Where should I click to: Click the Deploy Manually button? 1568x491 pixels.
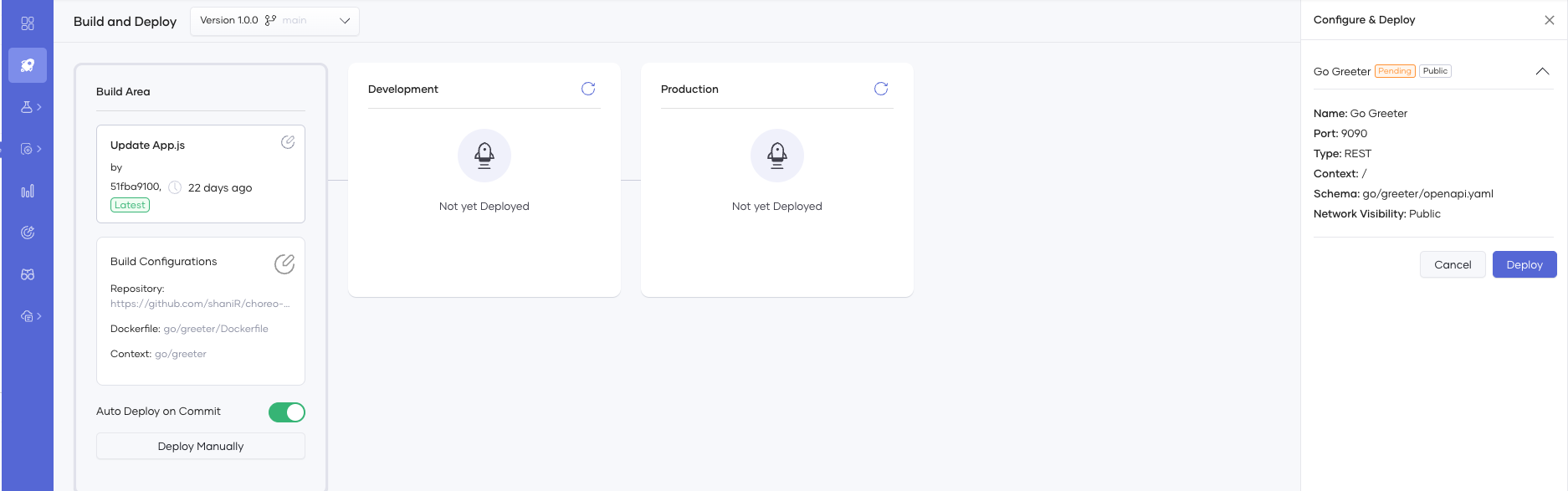201,447
